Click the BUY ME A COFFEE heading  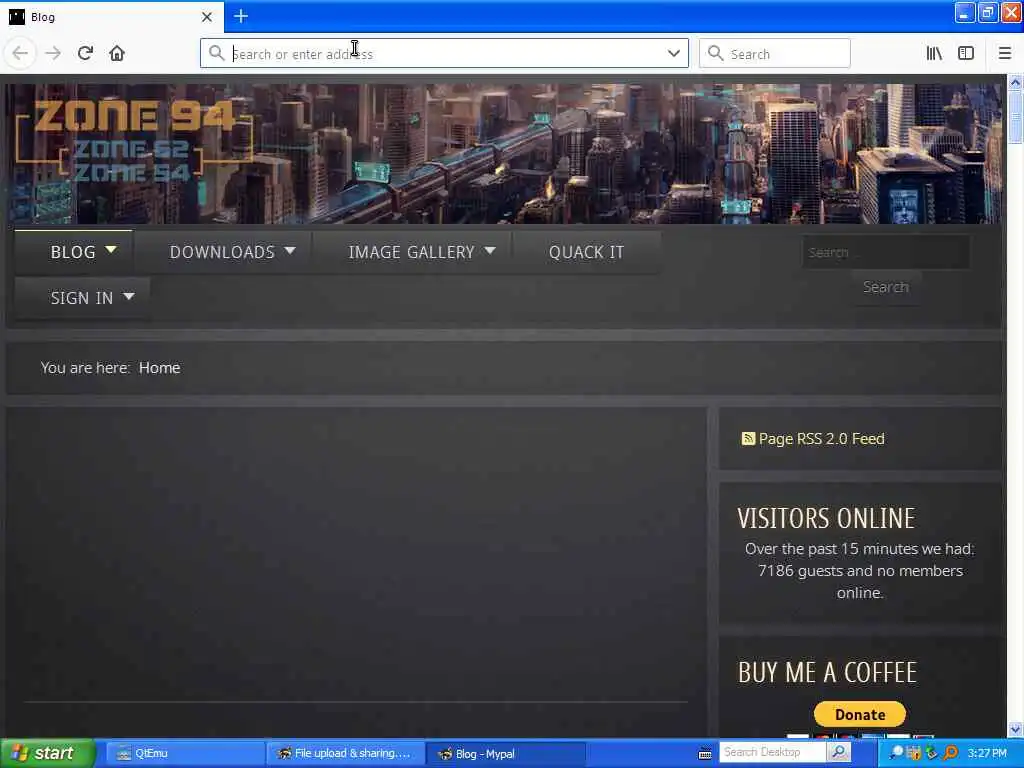827,672
